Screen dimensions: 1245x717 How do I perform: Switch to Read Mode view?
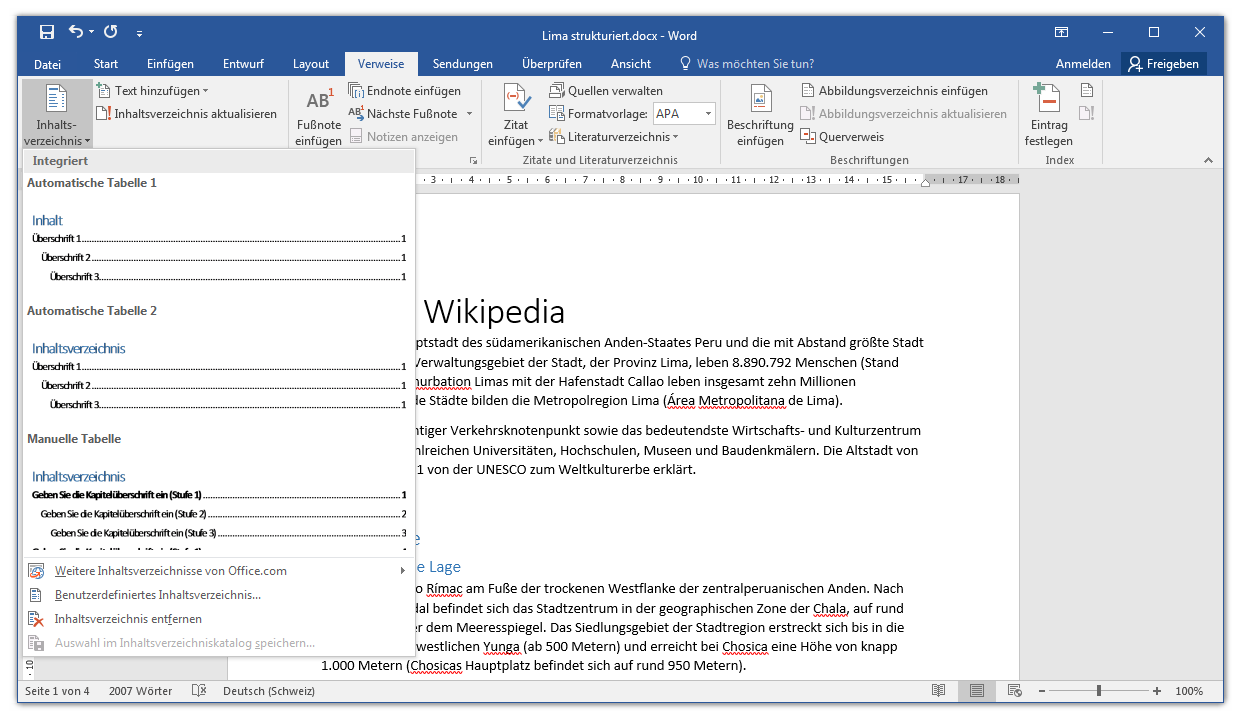938,691
